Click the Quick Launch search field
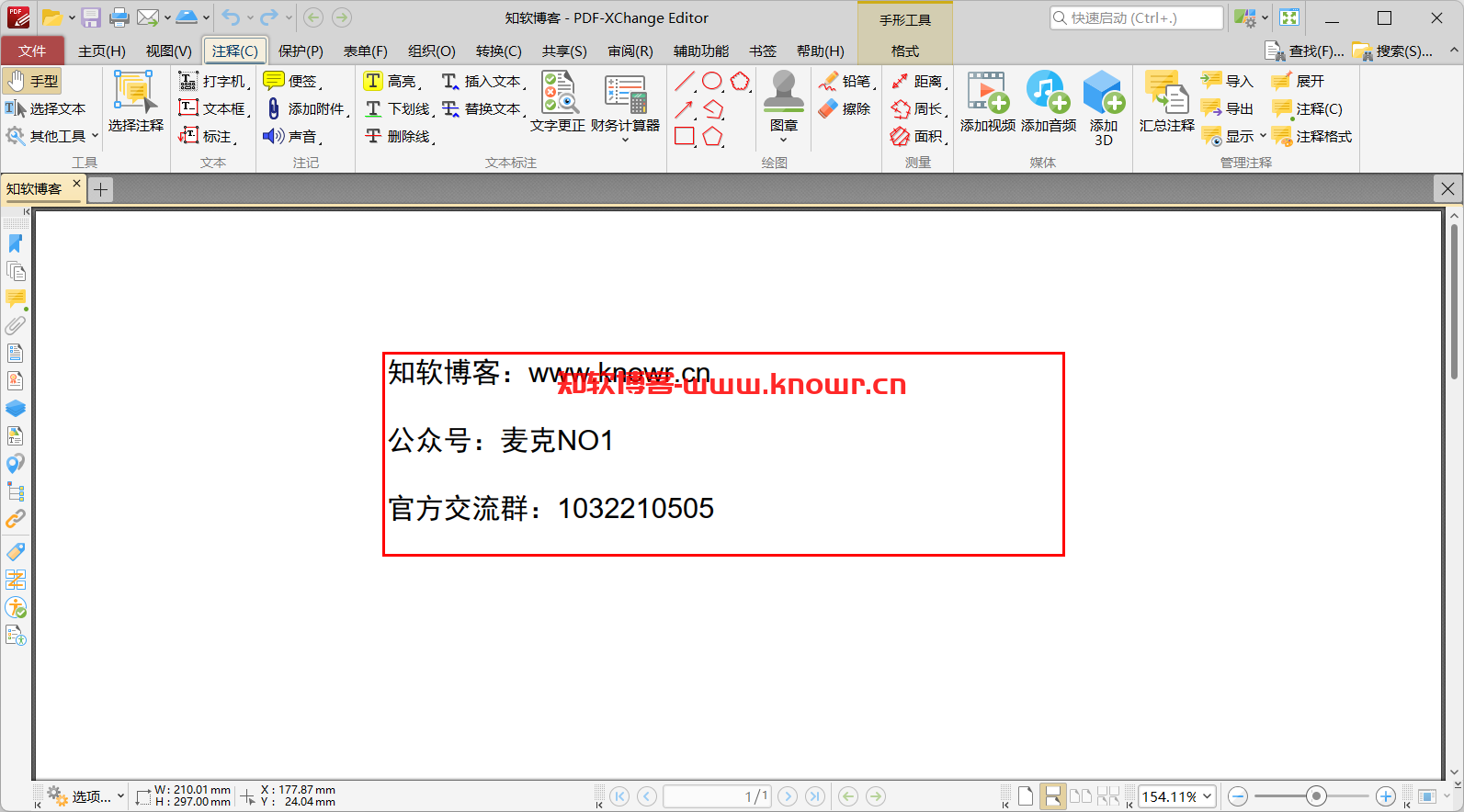 coord(1137,17)
